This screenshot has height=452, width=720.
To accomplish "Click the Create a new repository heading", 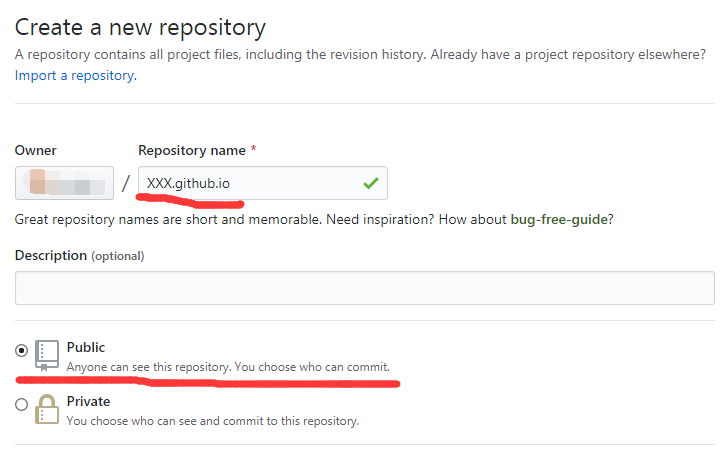I will tap(140, 27).
